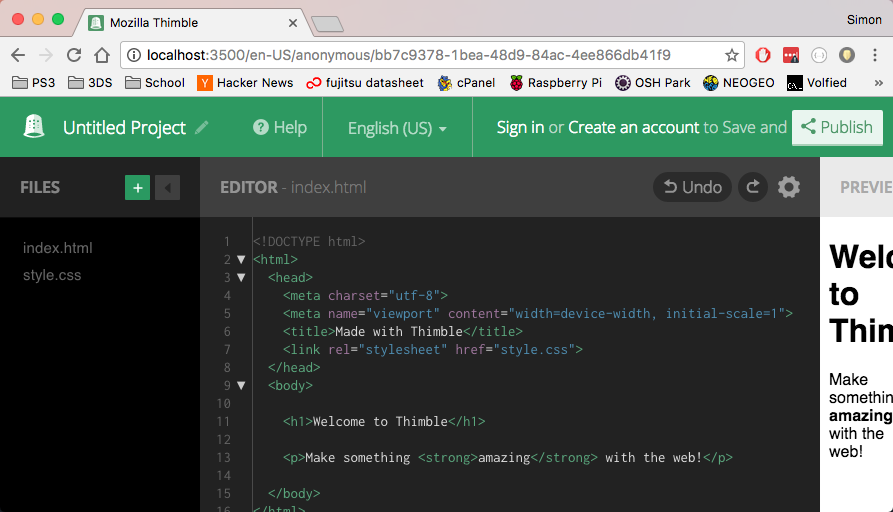
Task: Edit project name with pencil icon
Action: tap(202, 128)
